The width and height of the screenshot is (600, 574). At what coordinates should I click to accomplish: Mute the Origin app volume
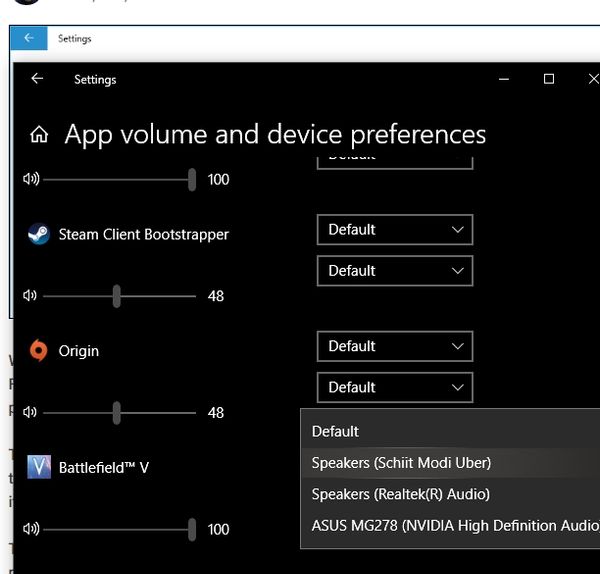tap(30, 412)
